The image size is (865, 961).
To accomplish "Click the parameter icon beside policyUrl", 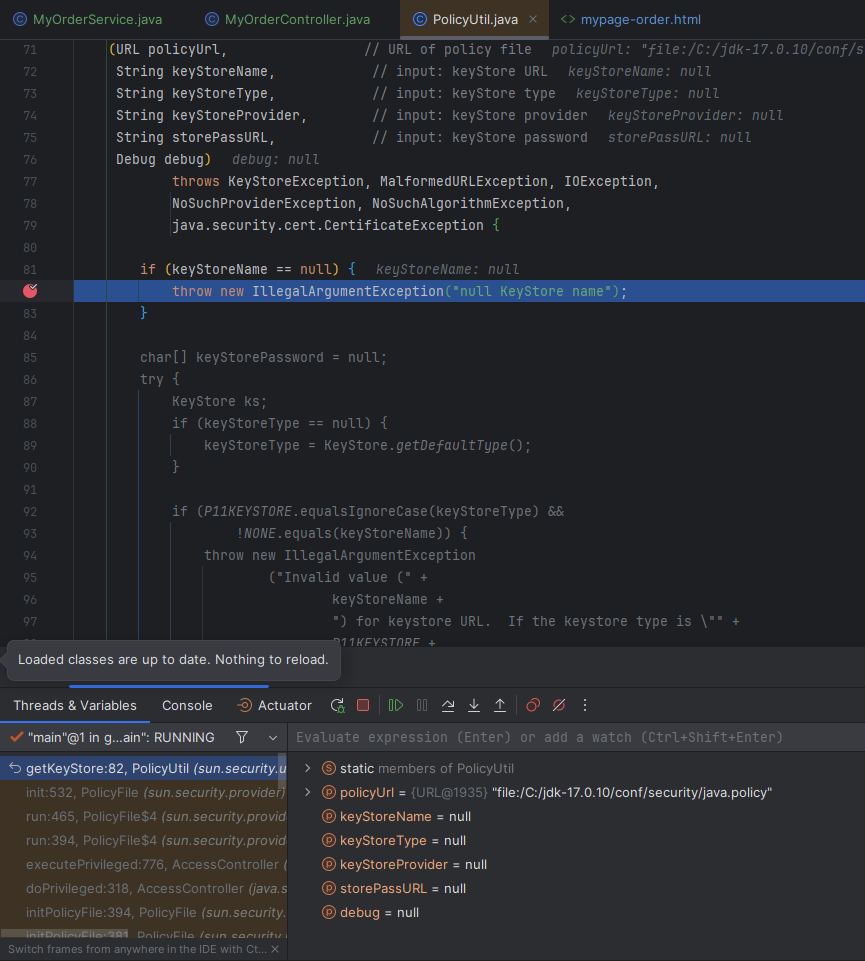I will (329, 792).
